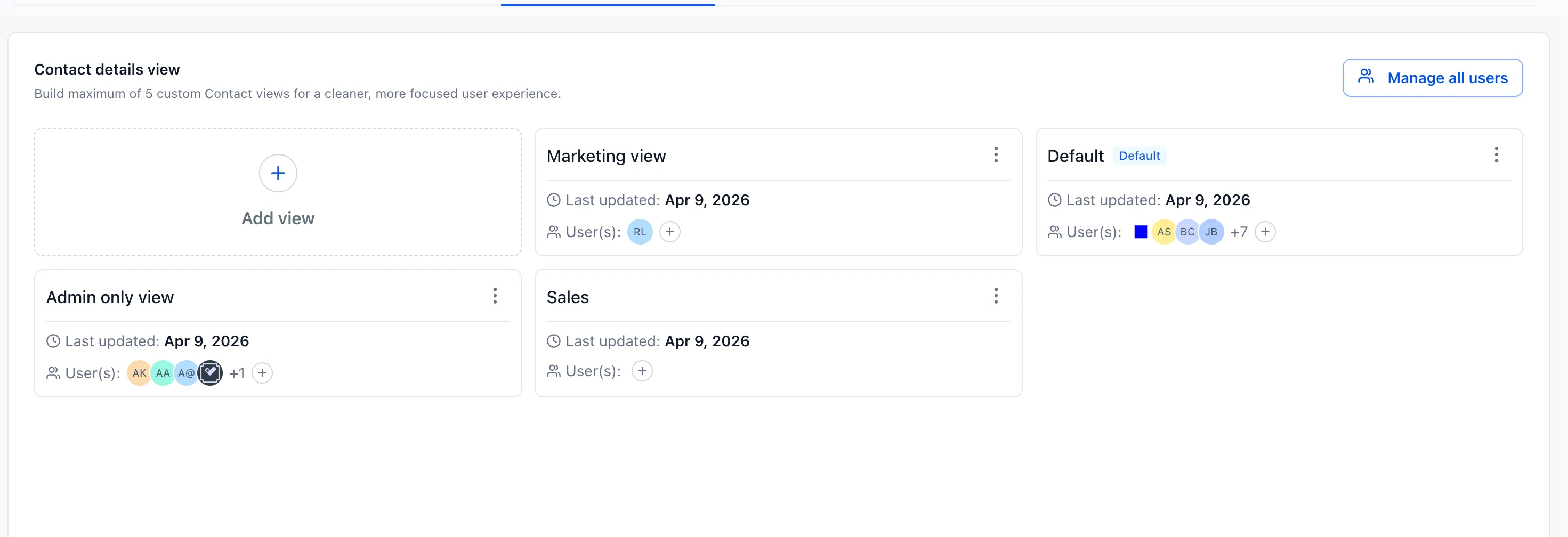Click the plus icon to add view
This screenshot has width=1568, height=537.
click(x=278, y=173)
